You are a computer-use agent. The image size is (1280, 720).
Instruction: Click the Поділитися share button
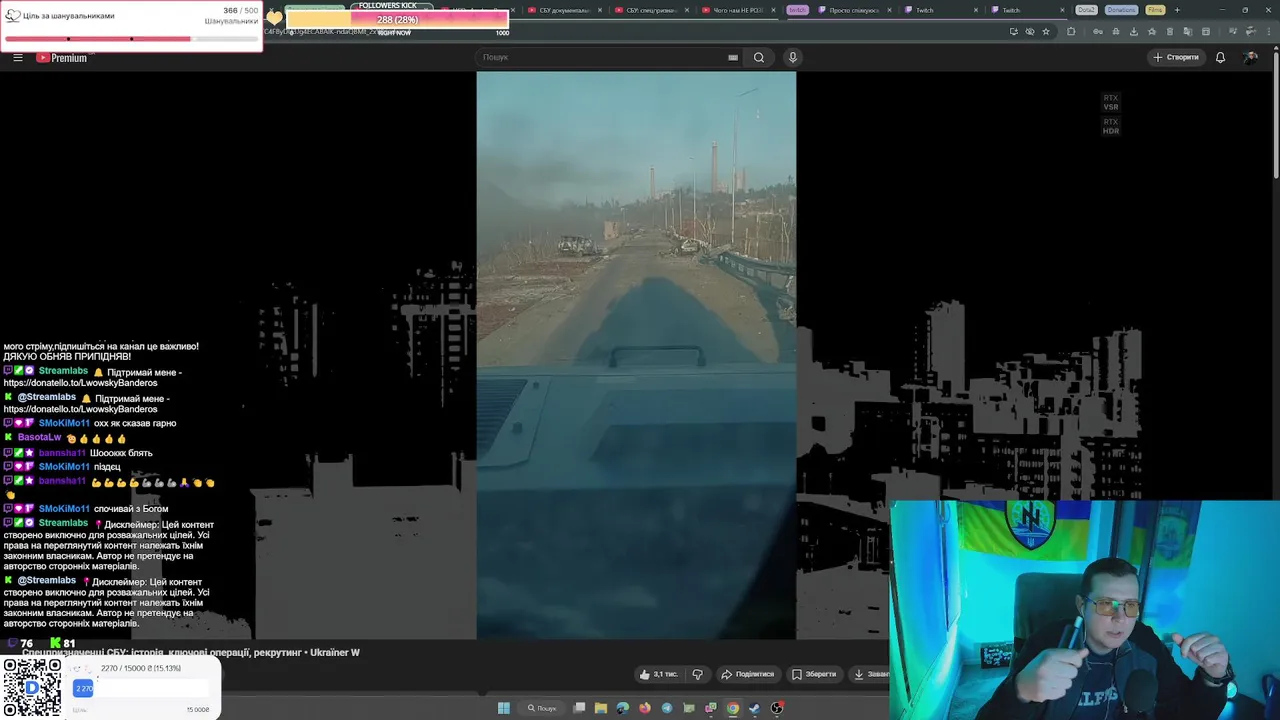[748, 674]
